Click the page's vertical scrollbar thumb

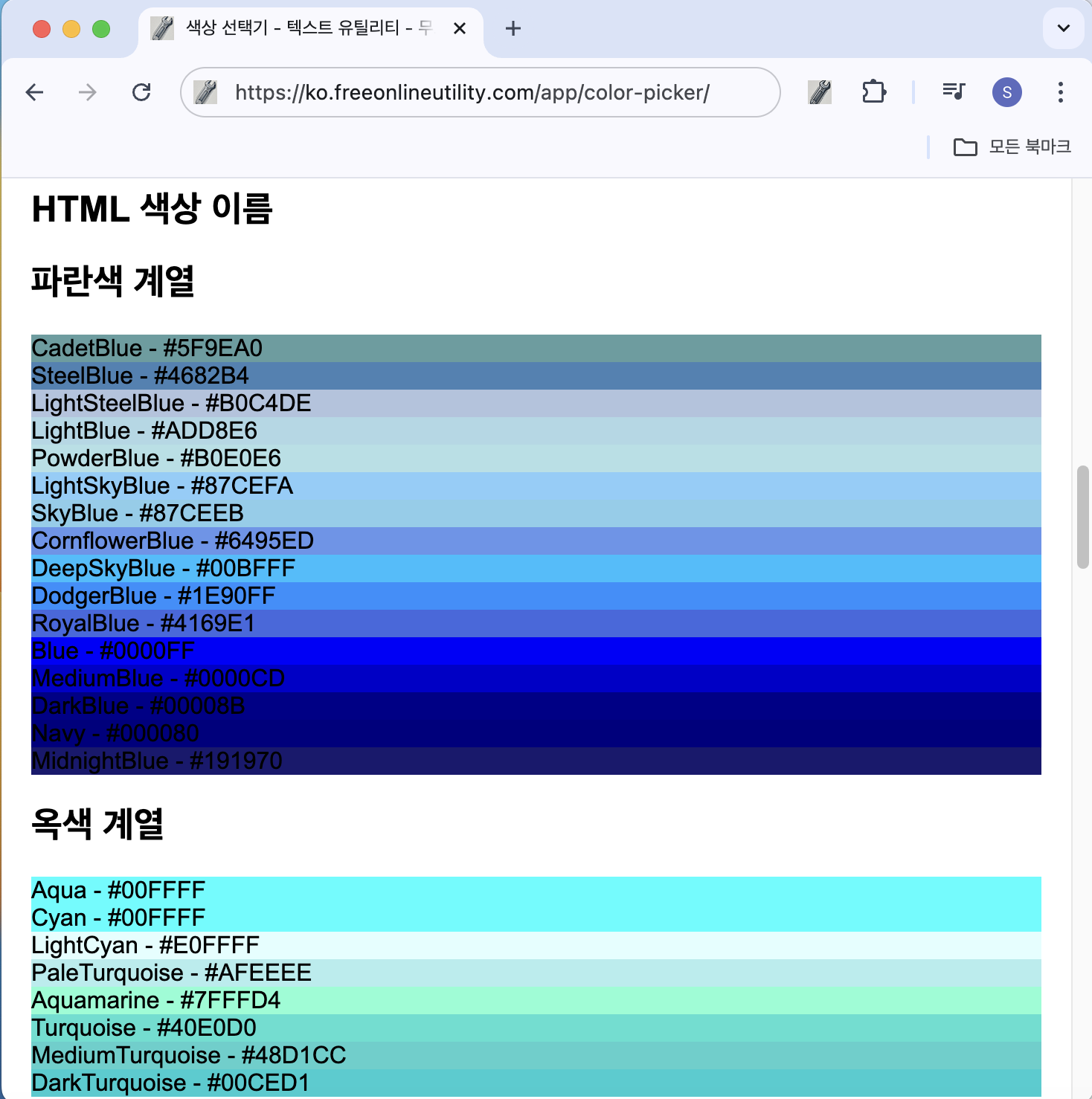point(1083,518)
